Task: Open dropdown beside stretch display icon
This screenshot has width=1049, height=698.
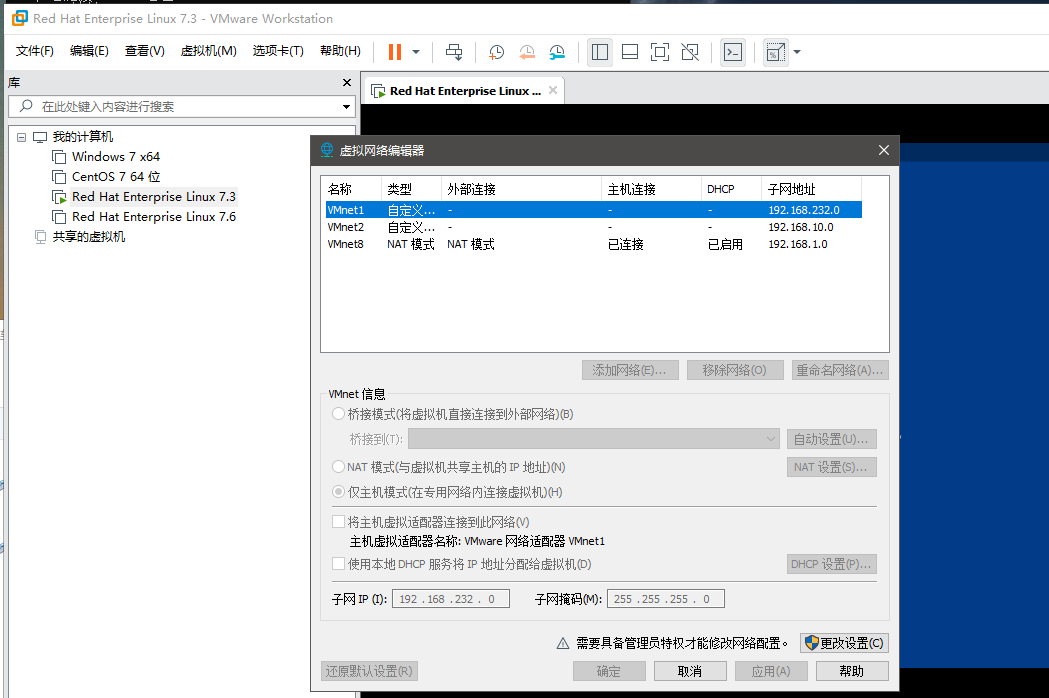Action: (x=797, y=52)
